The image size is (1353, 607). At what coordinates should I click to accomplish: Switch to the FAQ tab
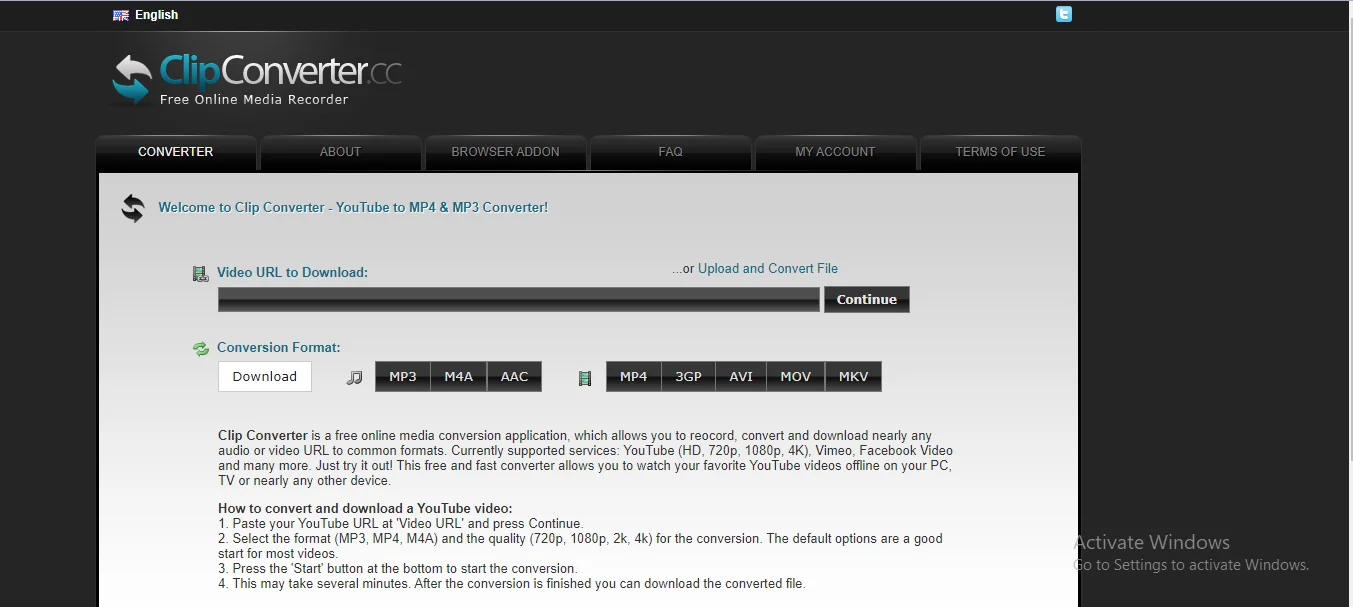click(x=670, y=152)
